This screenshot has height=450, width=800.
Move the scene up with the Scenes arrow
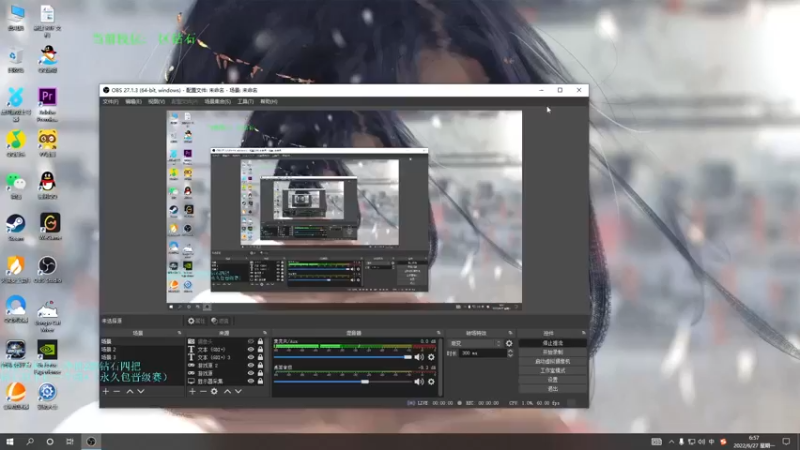130,391
